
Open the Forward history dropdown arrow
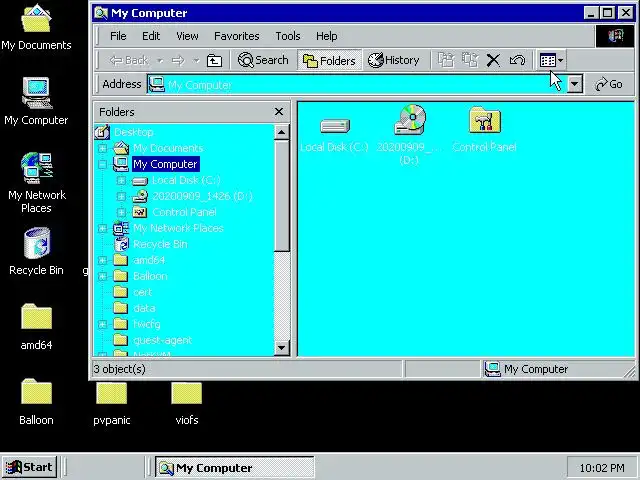196,60
